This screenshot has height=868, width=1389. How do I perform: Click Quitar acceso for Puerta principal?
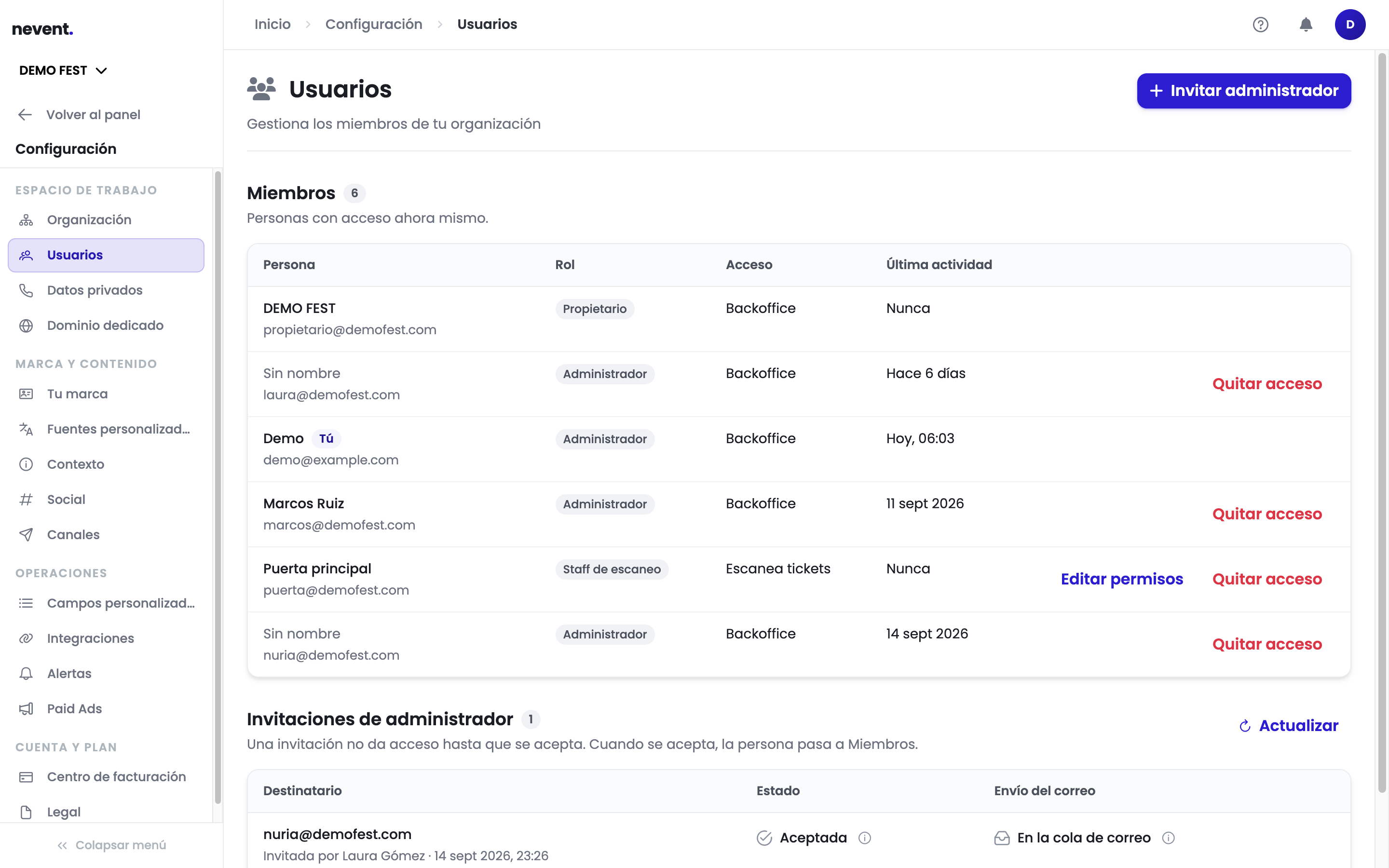point(1267,579)
